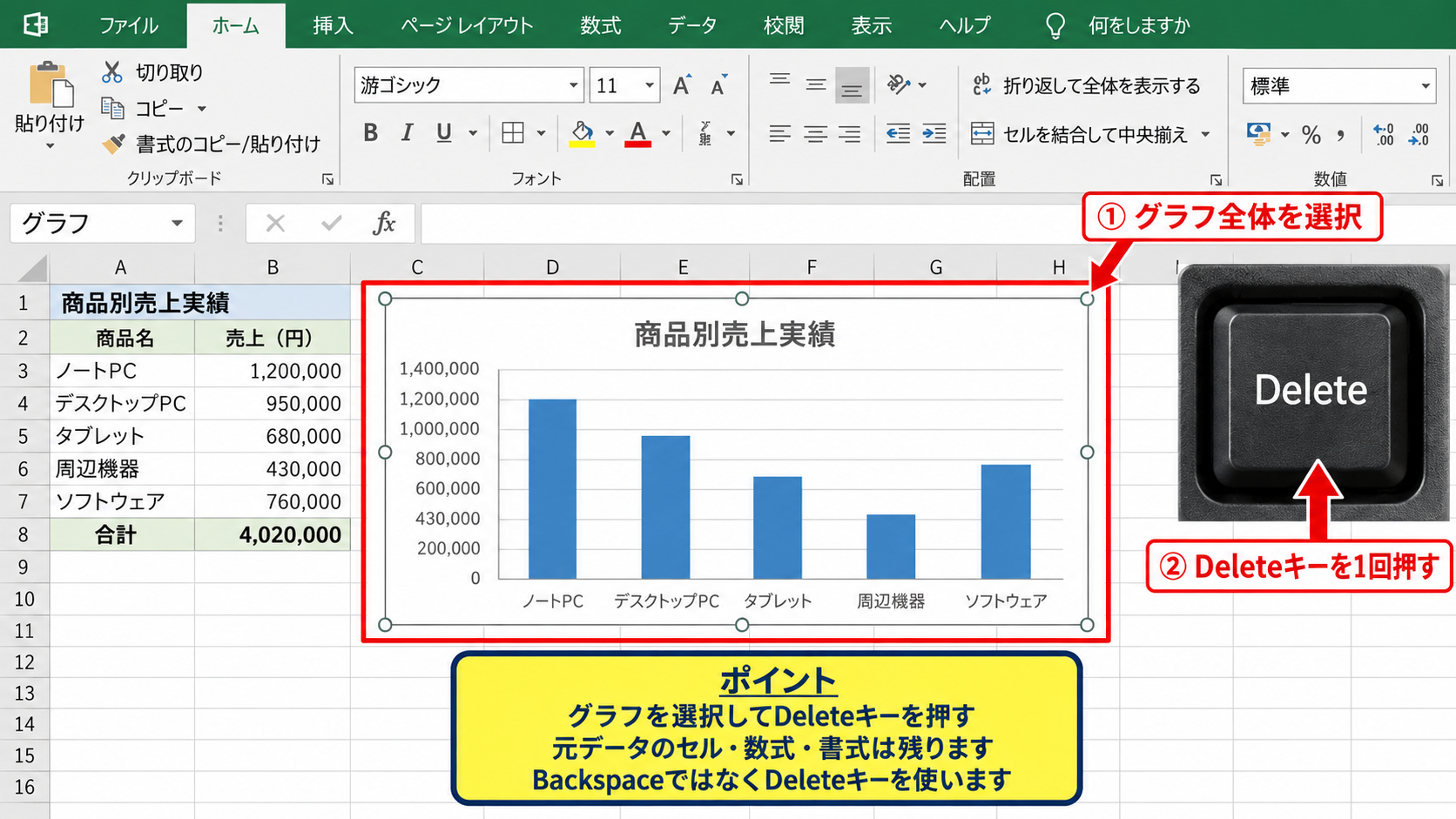
Task: Toggle bottom vertical alignment button
Action: [x=852, y=85]
